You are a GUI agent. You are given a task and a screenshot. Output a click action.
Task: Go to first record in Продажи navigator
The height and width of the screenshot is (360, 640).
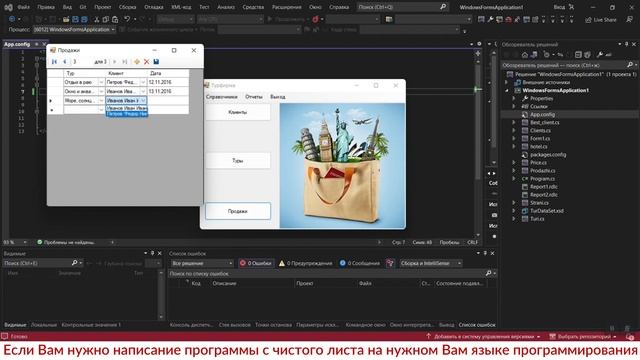click(54, 62)
